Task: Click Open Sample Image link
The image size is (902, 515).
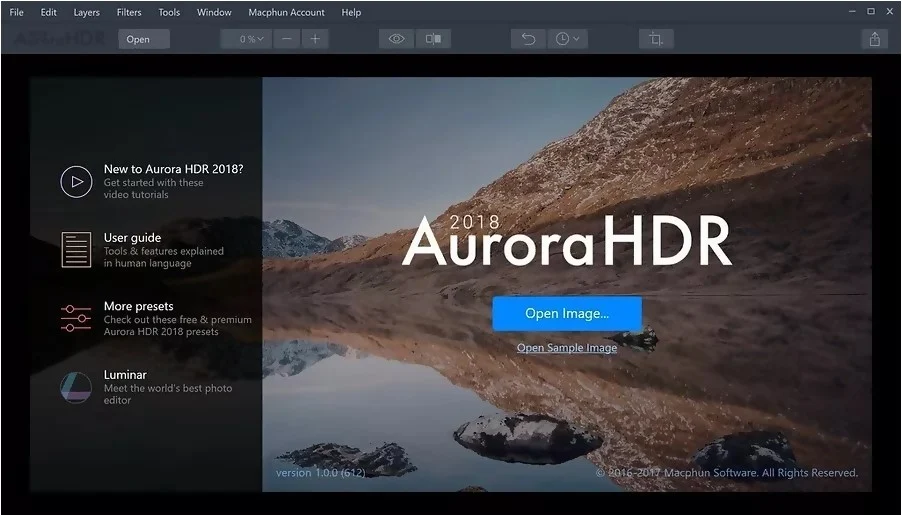Action: click(567, 348)
